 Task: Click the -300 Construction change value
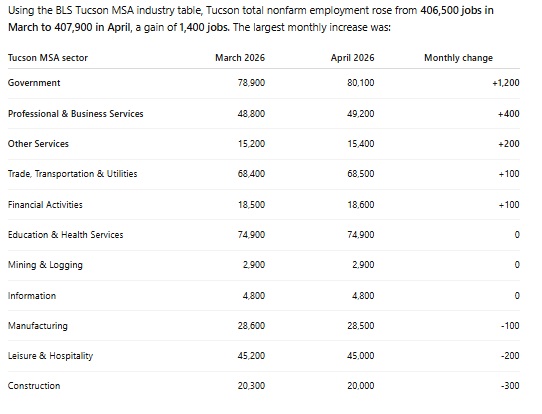pos(510,386)
